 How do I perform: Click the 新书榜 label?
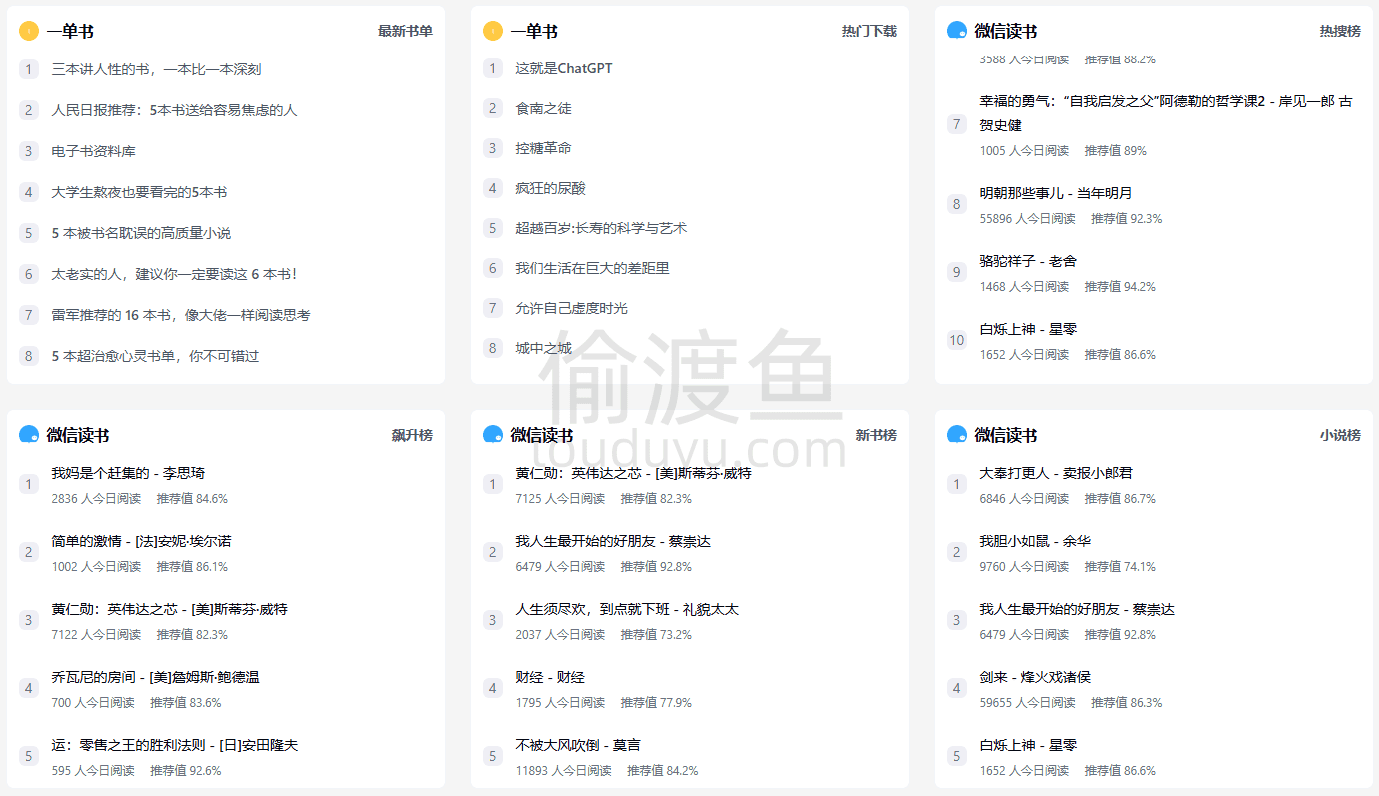876,435
